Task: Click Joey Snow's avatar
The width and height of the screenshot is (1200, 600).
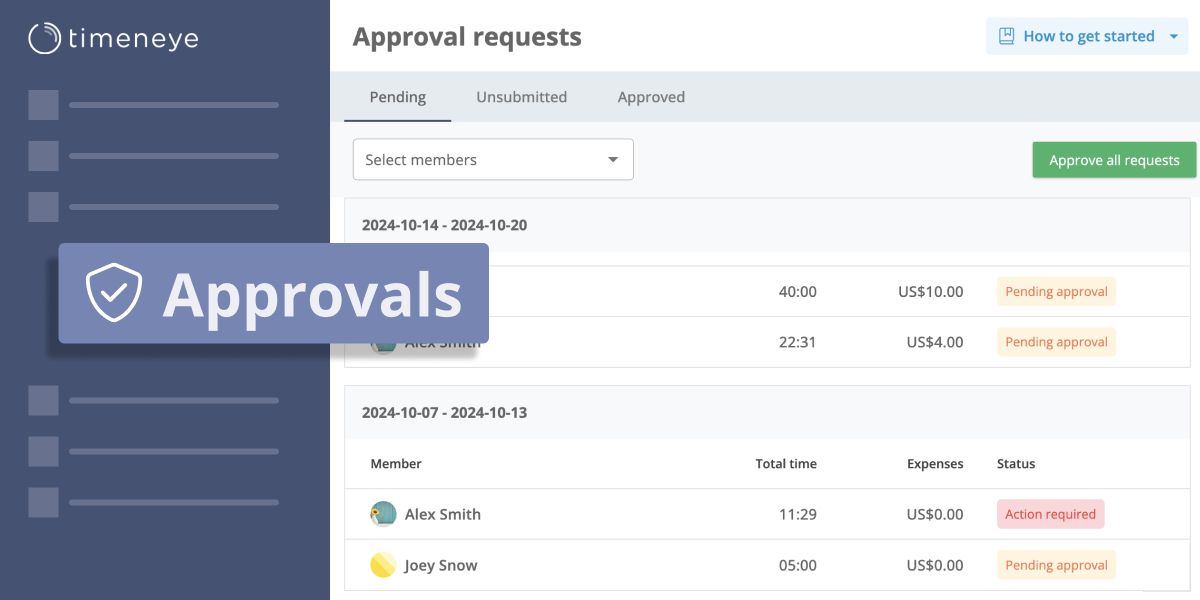Action: (383, 564)
